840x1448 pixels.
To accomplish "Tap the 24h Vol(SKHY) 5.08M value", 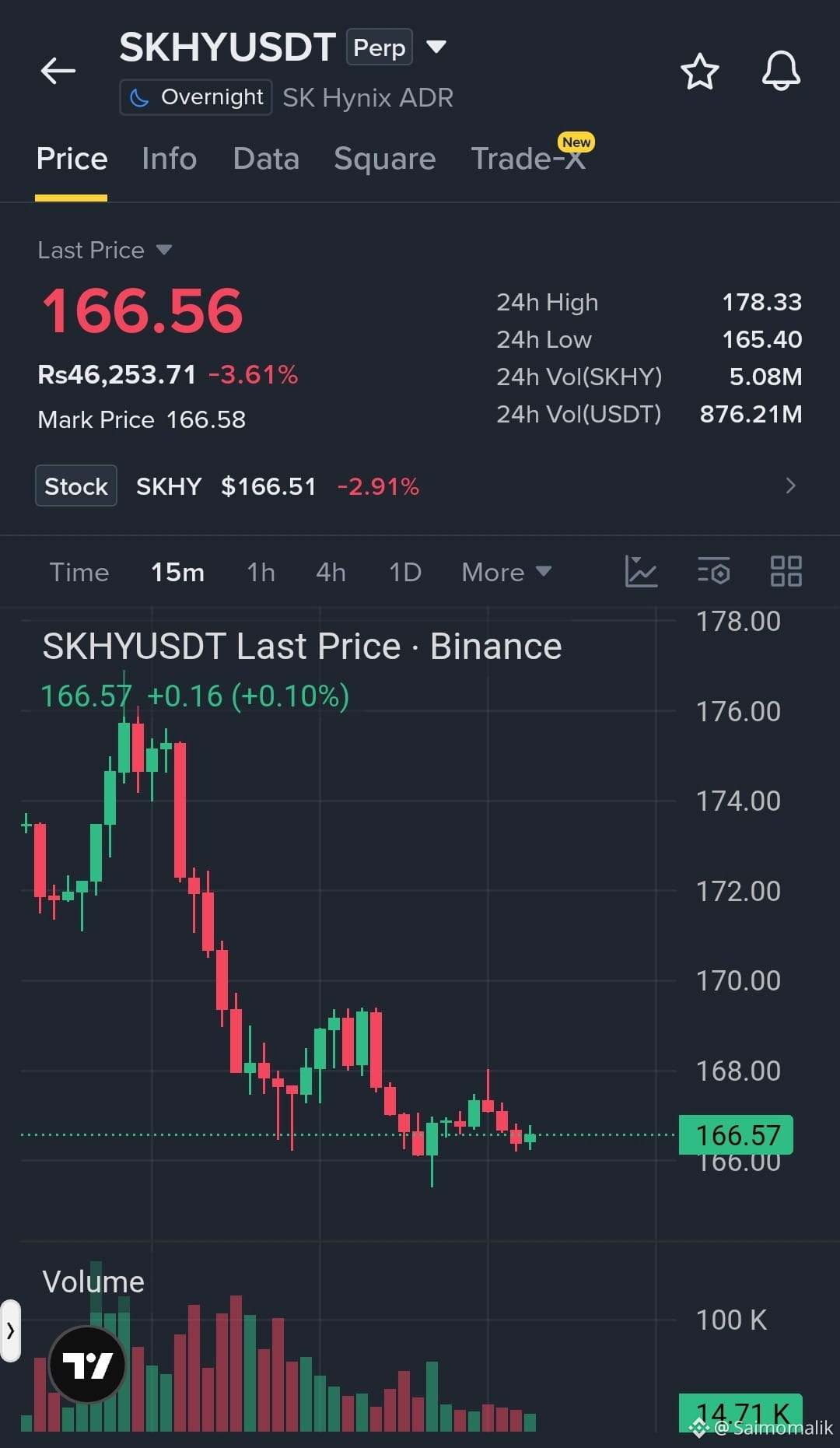I will click(765, 377).
